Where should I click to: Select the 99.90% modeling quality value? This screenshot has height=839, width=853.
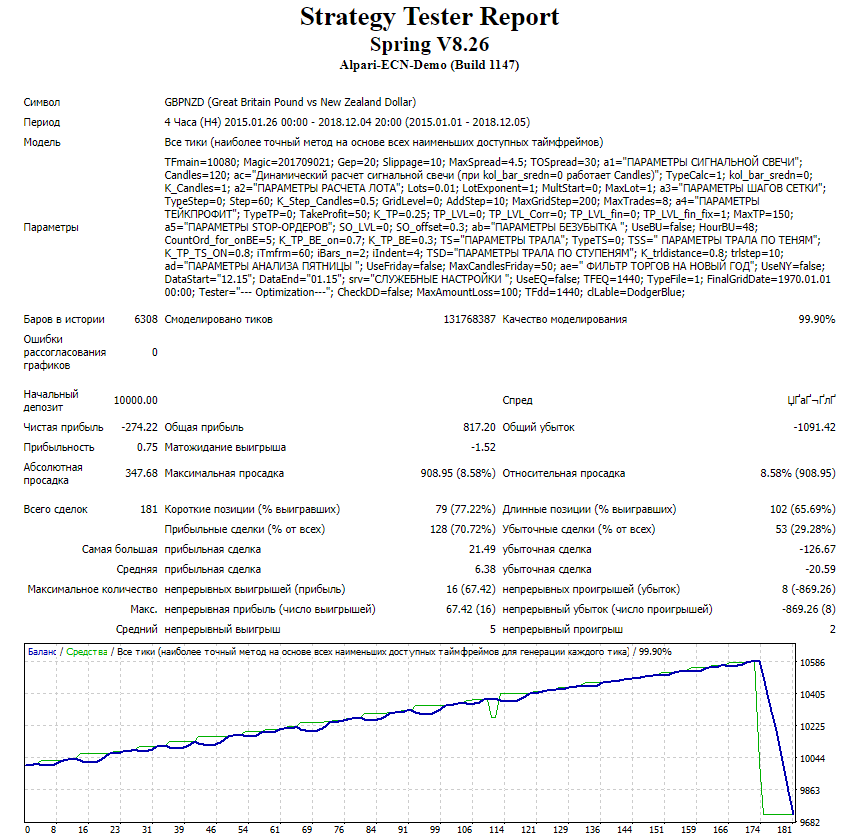[817, 319]
